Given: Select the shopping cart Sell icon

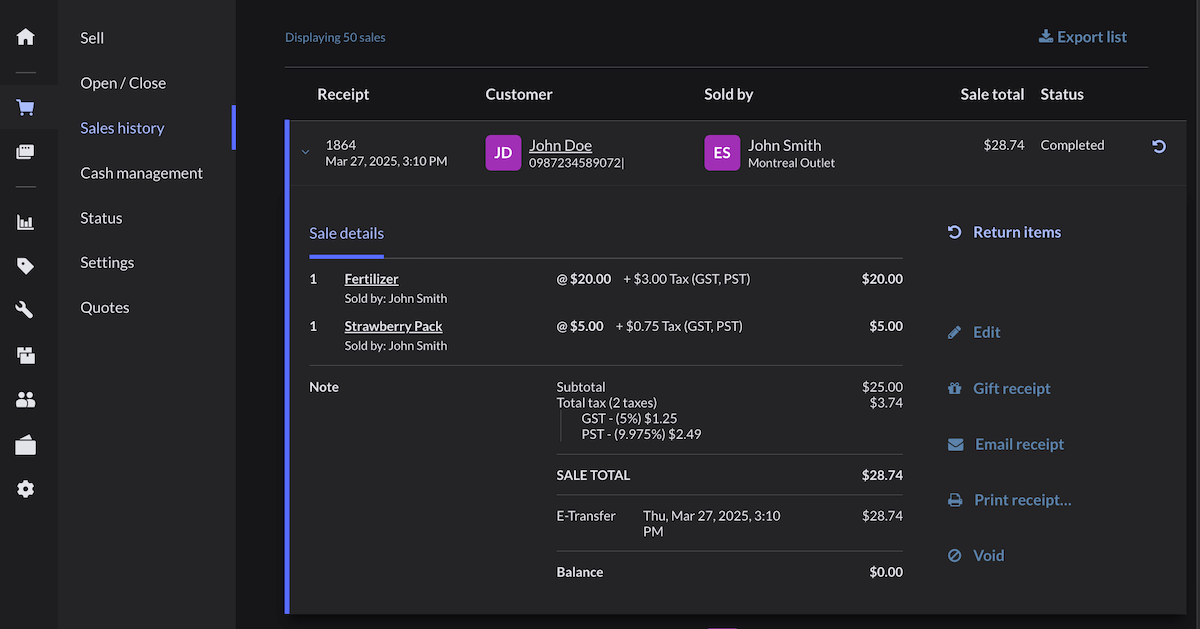Looking at the screenshot, I should coord(25,107).
